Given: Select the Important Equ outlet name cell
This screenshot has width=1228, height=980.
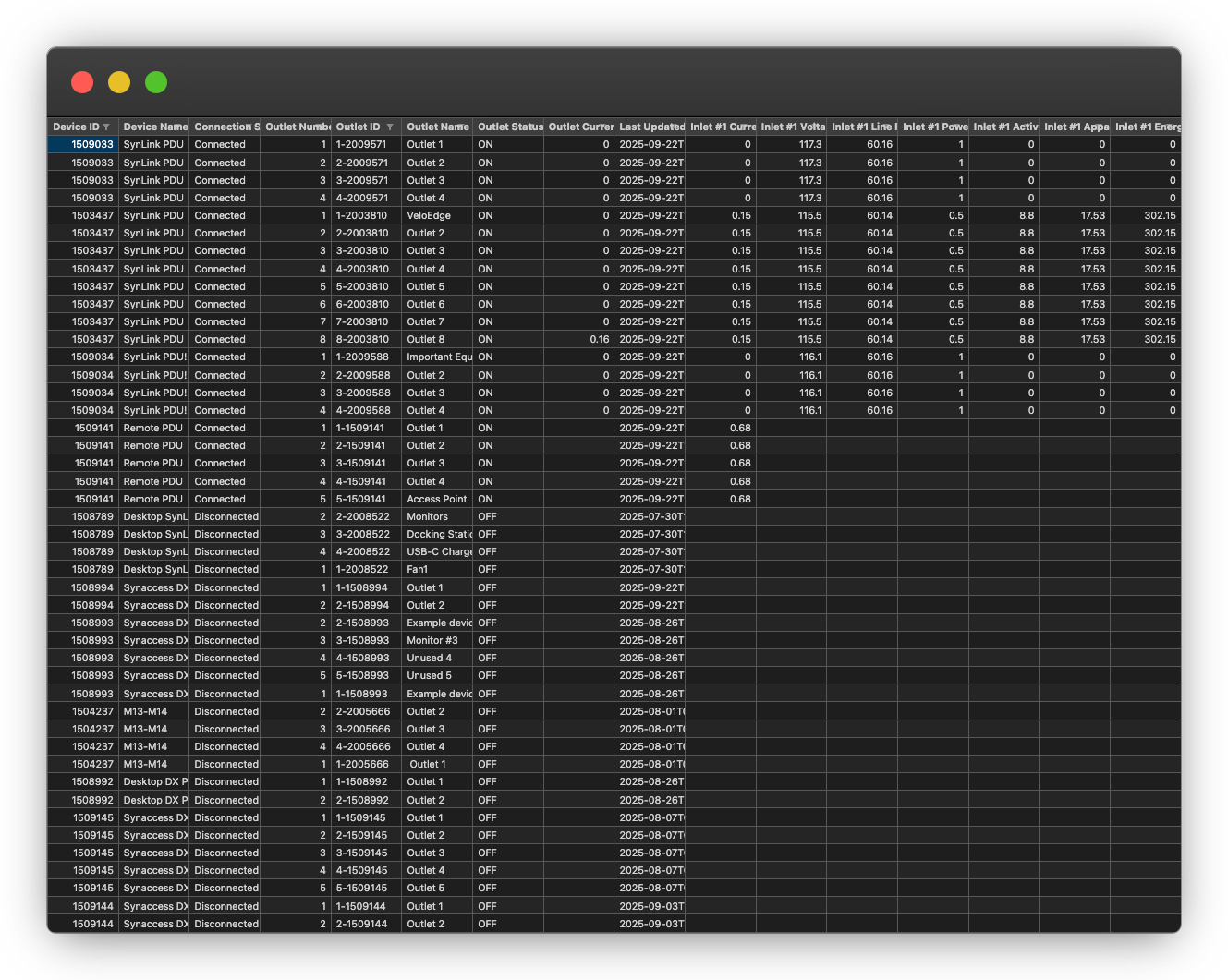Looking at the screenshot, I should point(437,357).
